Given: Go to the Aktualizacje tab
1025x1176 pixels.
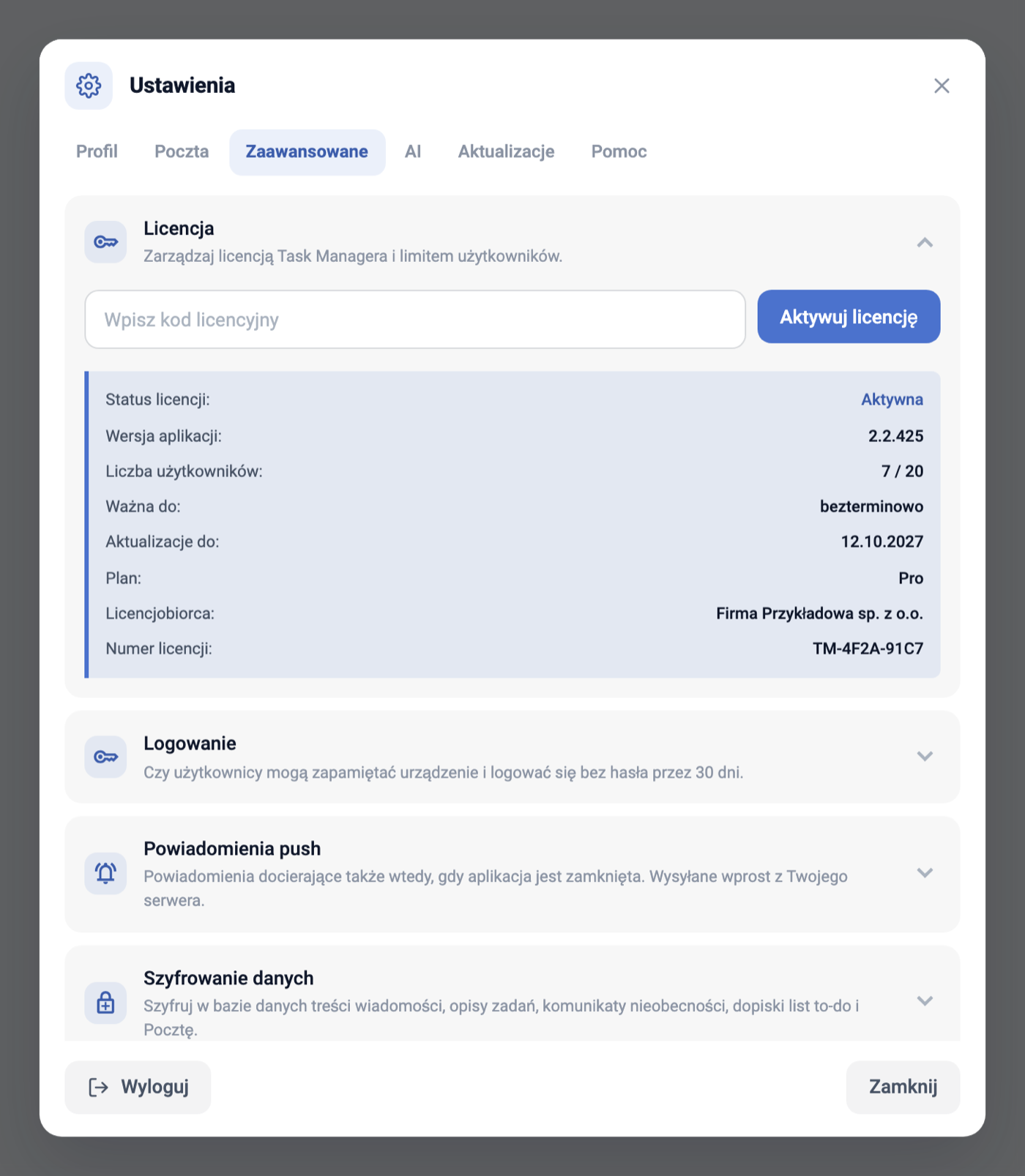Looking at the screenshot, I should [506, 151].
